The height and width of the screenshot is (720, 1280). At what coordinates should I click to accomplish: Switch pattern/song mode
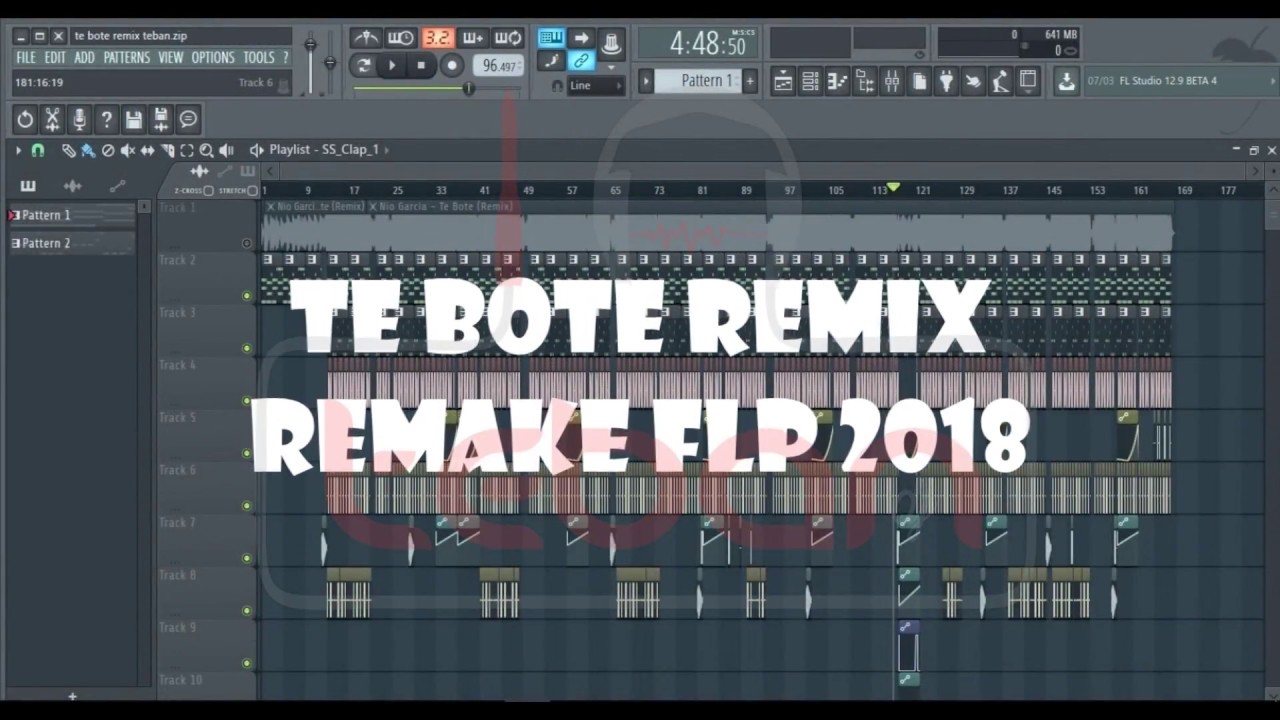coord(364,66)
